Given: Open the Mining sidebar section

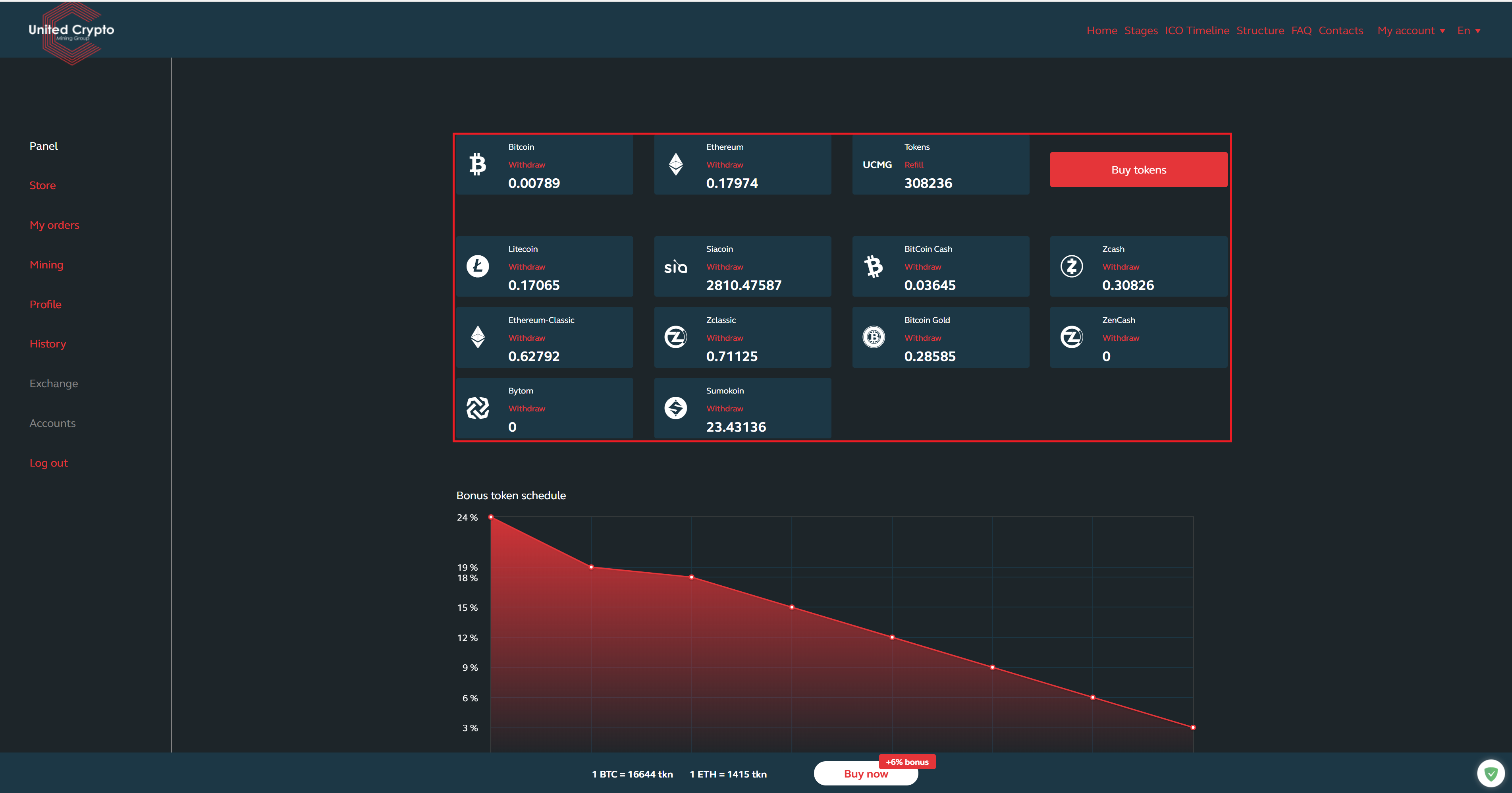Looking at the screenshot, I should pos(46,265).
